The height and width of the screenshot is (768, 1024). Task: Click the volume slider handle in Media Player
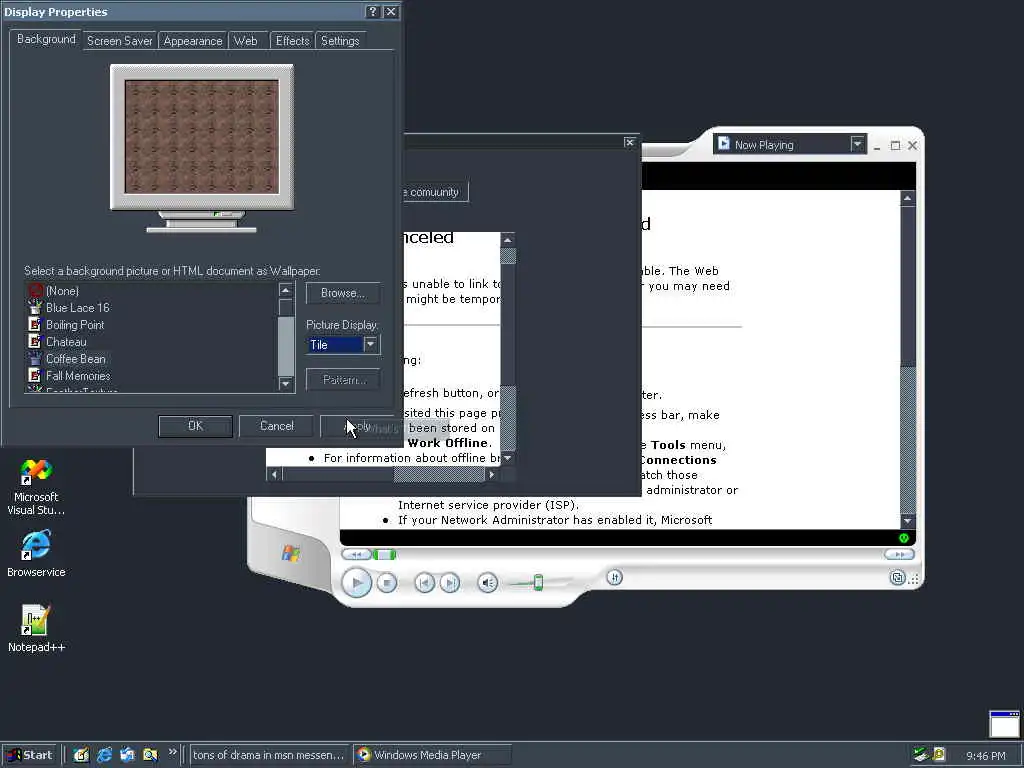click(538, 582)
